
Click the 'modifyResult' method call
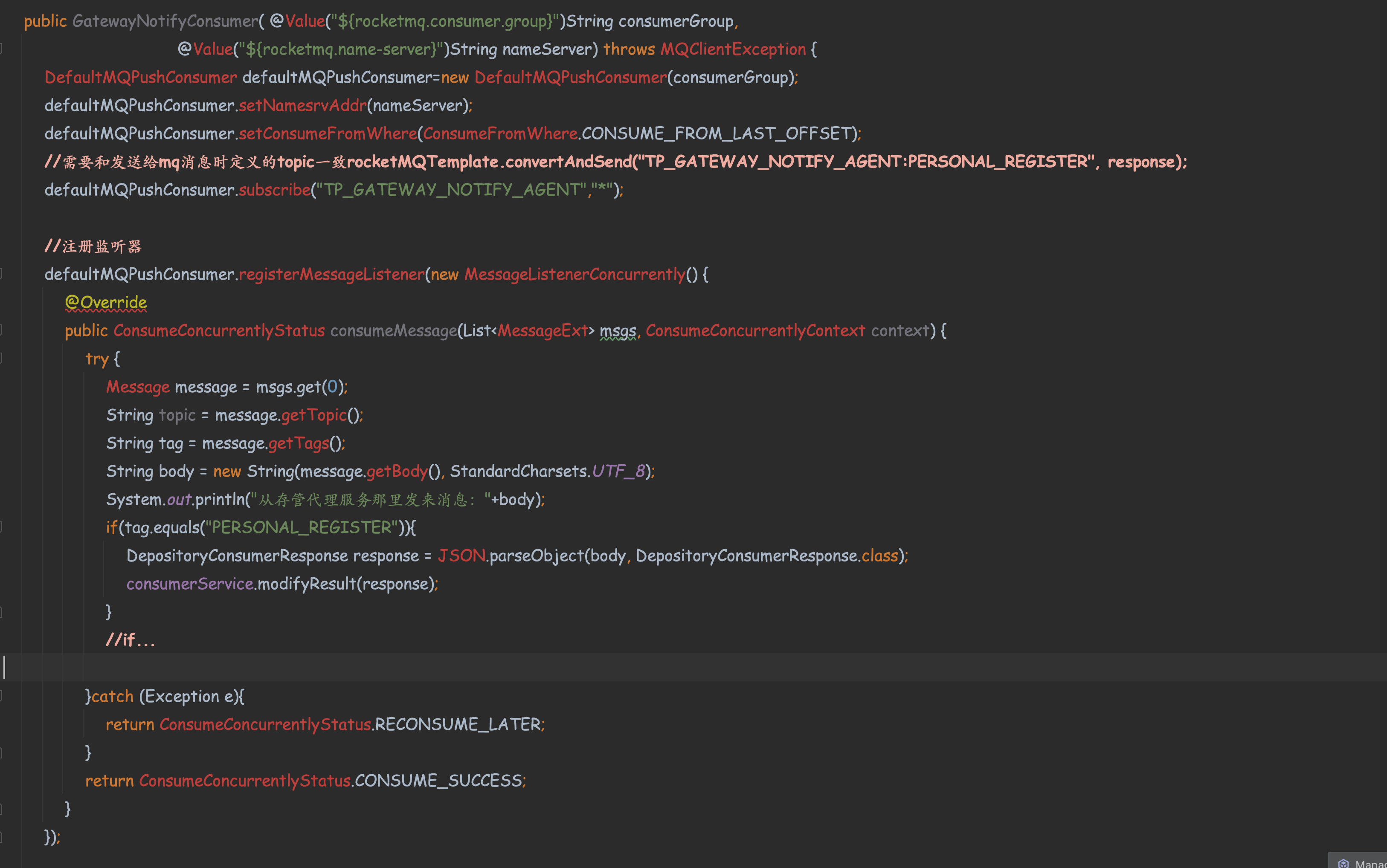[307, 584]
